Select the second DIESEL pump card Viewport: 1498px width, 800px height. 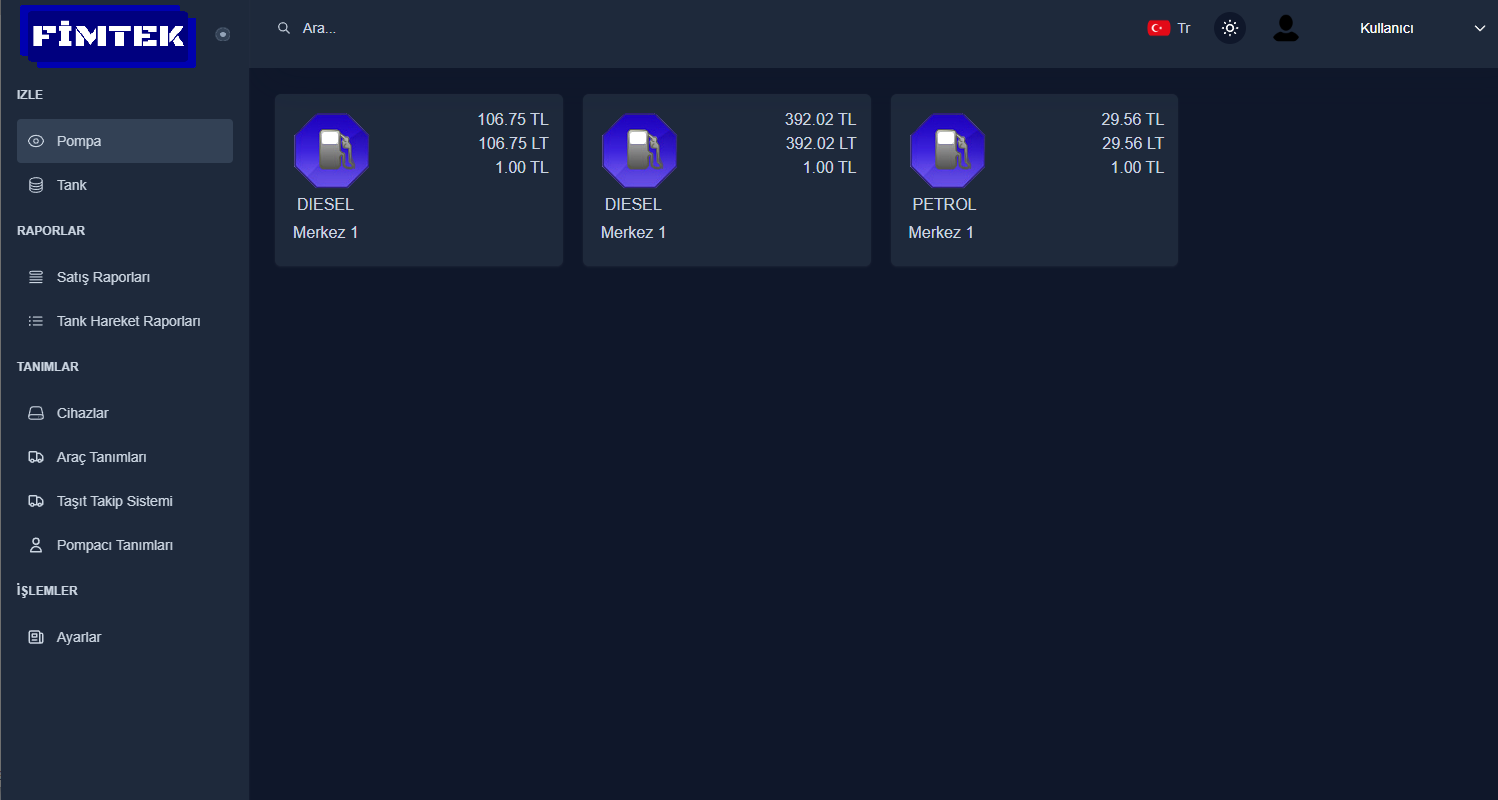coord(726,180)
